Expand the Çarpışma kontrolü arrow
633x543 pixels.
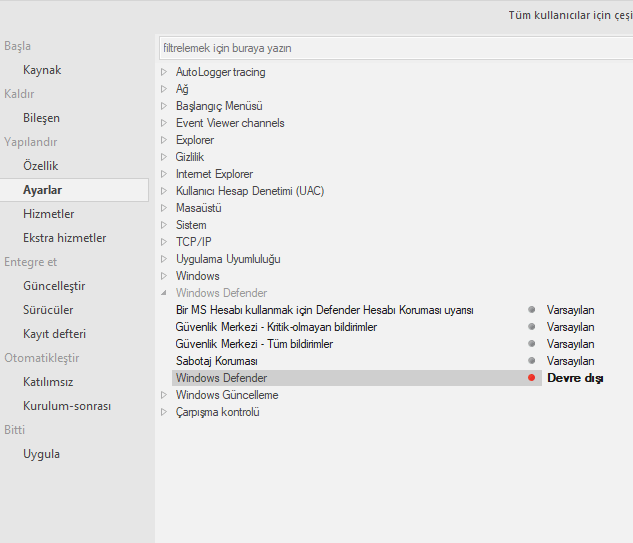point(164,412)
